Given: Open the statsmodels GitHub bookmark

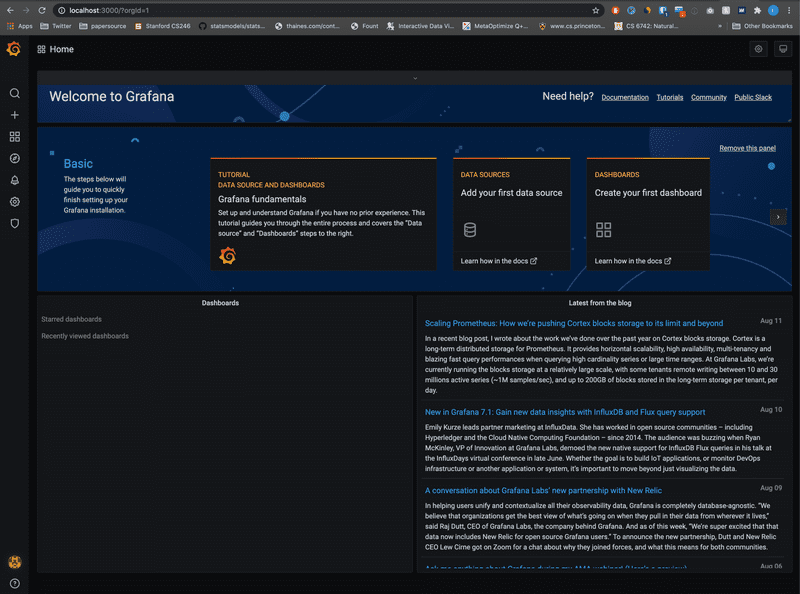Looking at the screenshot, I should [x=232, y=26].
